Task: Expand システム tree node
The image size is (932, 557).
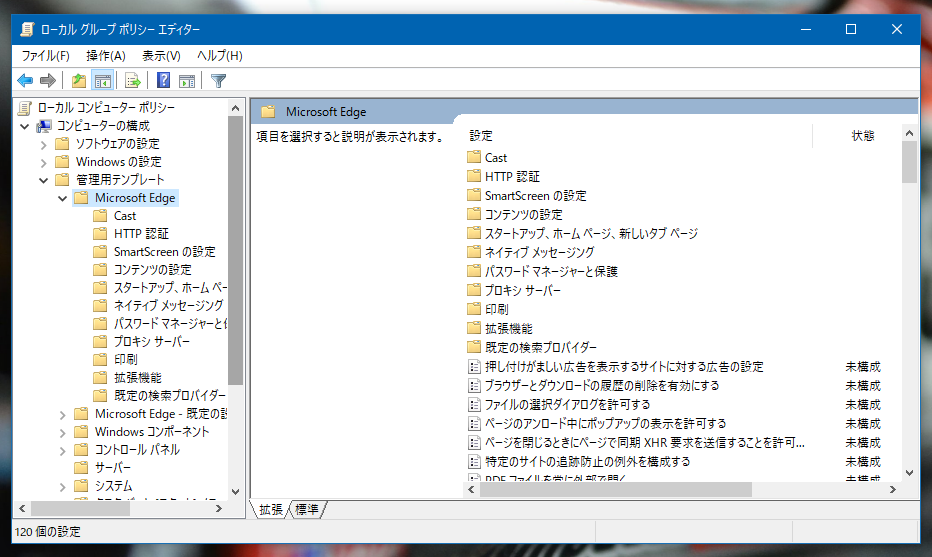Action: pyautogui.click(x=62, y=486)
